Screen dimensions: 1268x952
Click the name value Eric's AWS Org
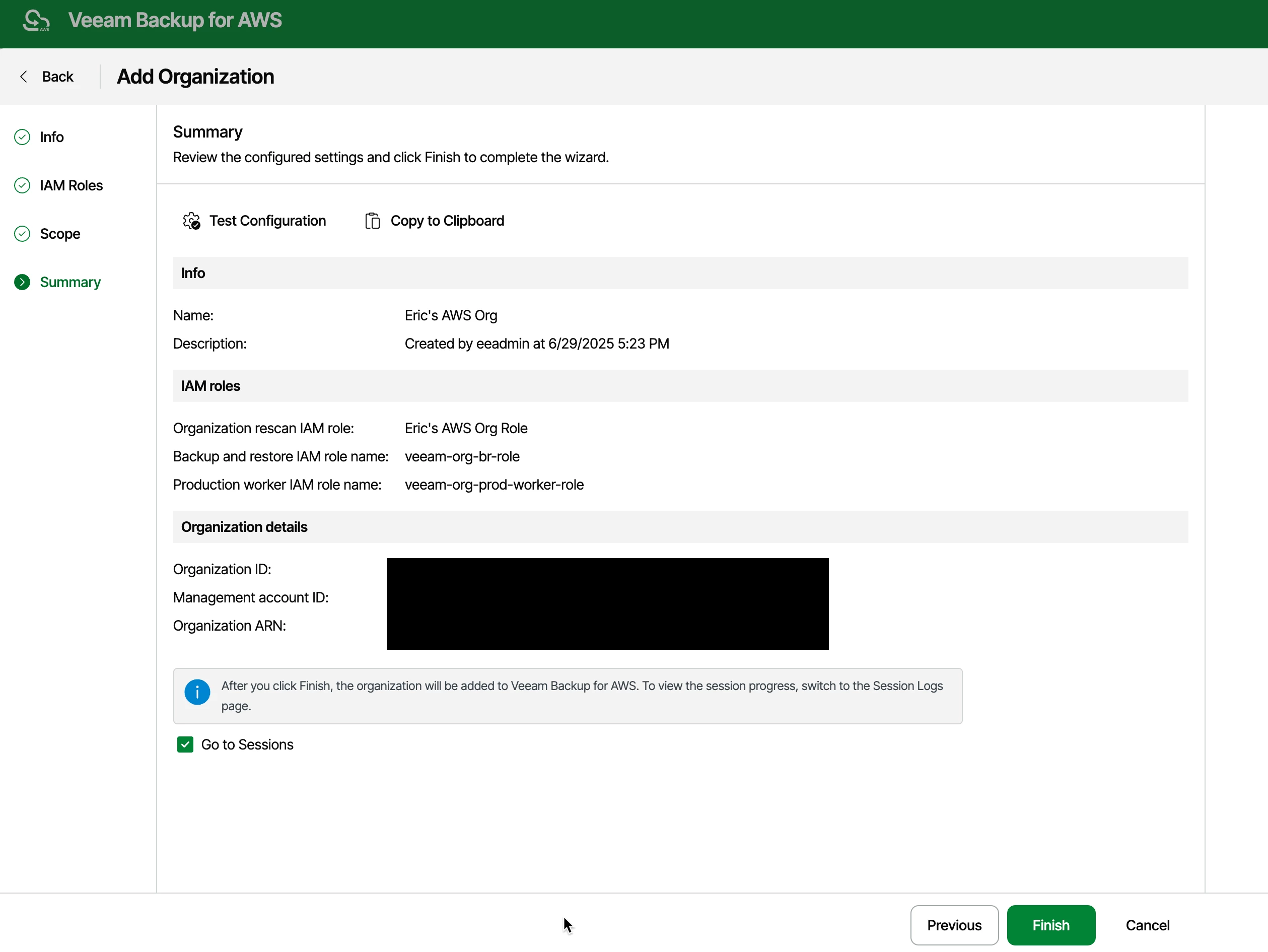pos(451,315)
